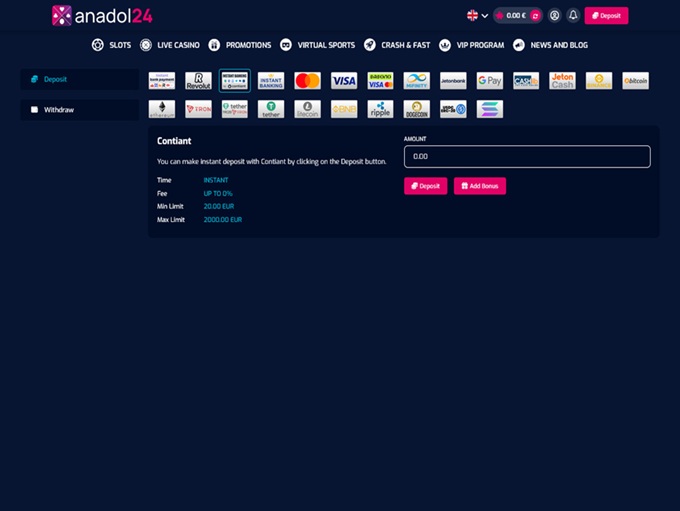This screenshot has height=511, width=680.
Task: Open the user profile icon
Action: [554, 16]
